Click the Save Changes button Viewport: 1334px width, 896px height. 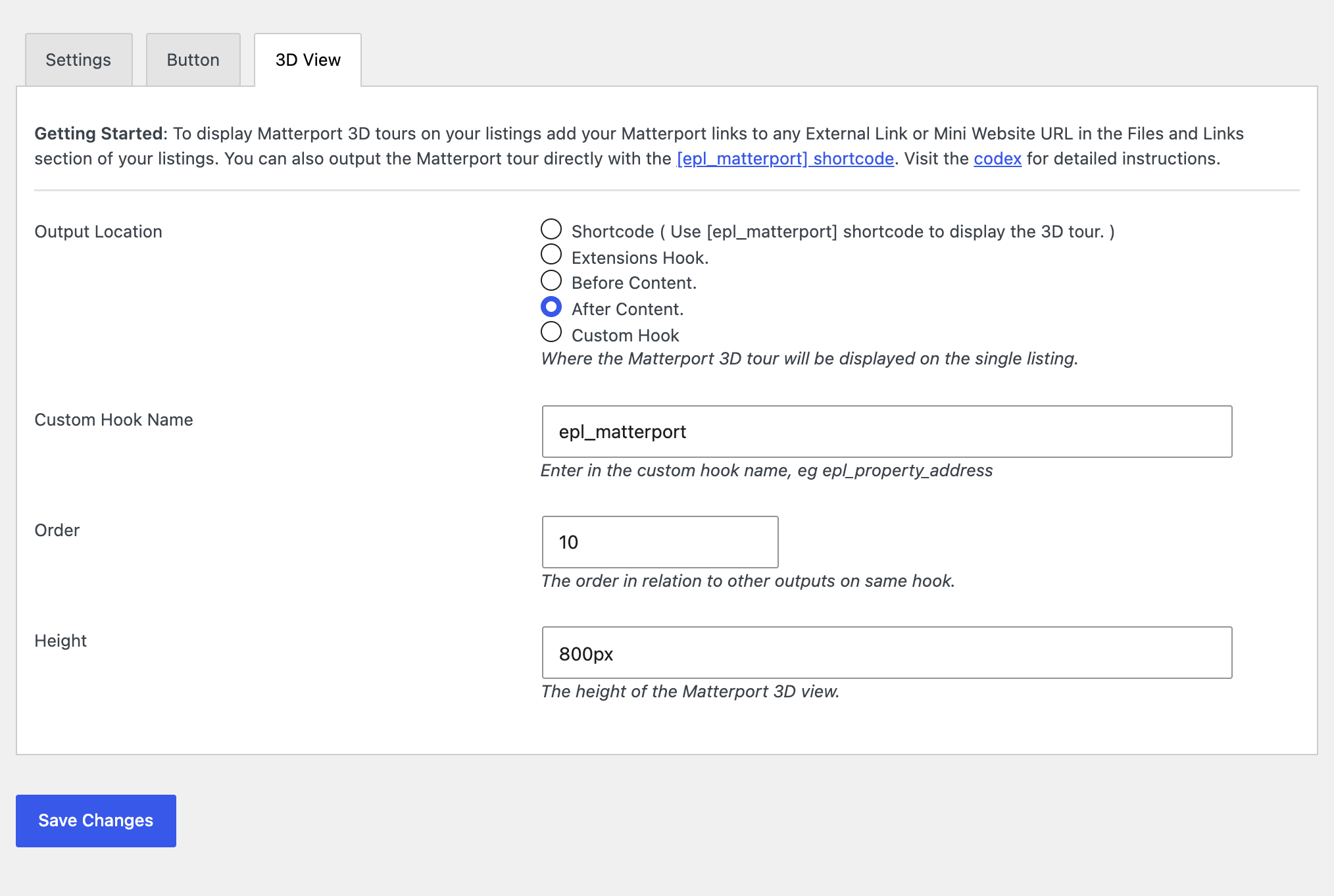pyautogui.click(x=96, y=820)
